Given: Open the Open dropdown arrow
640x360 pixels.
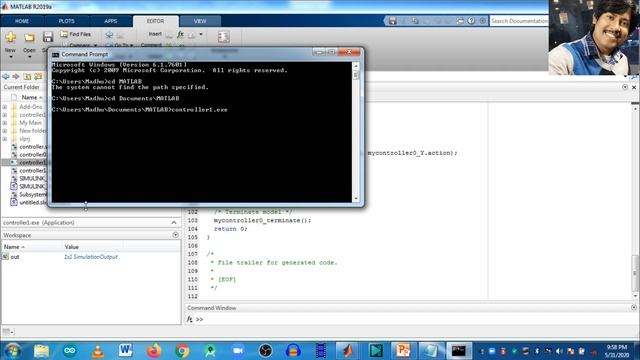Looking at the screenshot, I should pos(29,56).
